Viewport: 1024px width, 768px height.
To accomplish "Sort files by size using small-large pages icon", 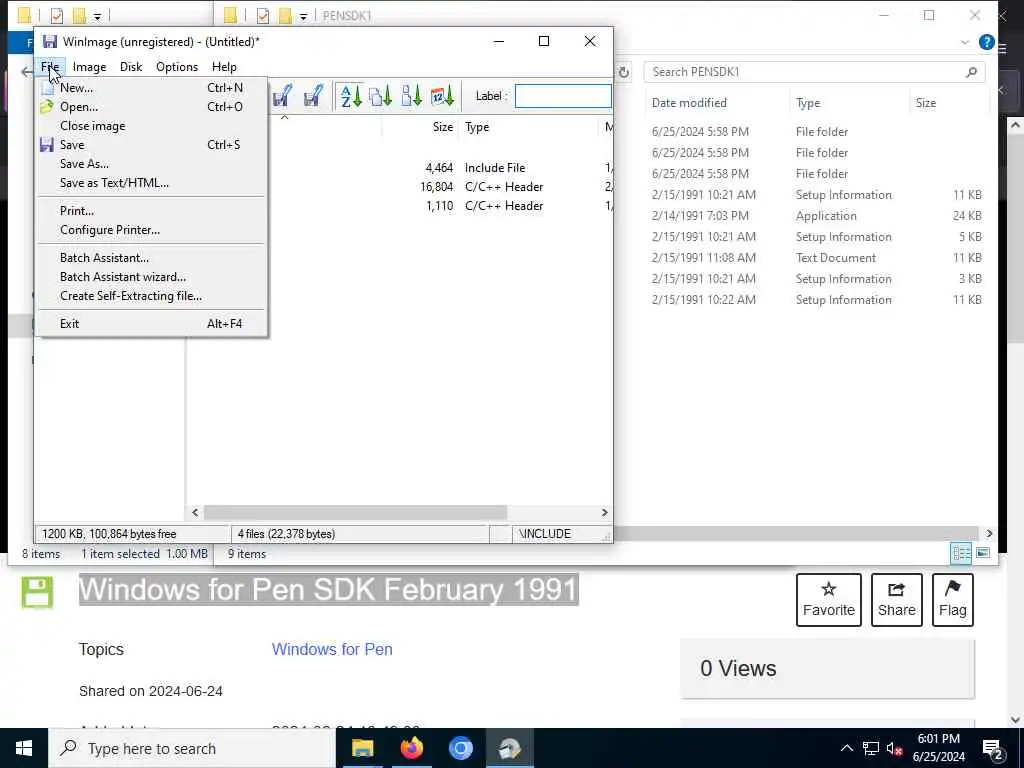I will click(x=411, y=96).
